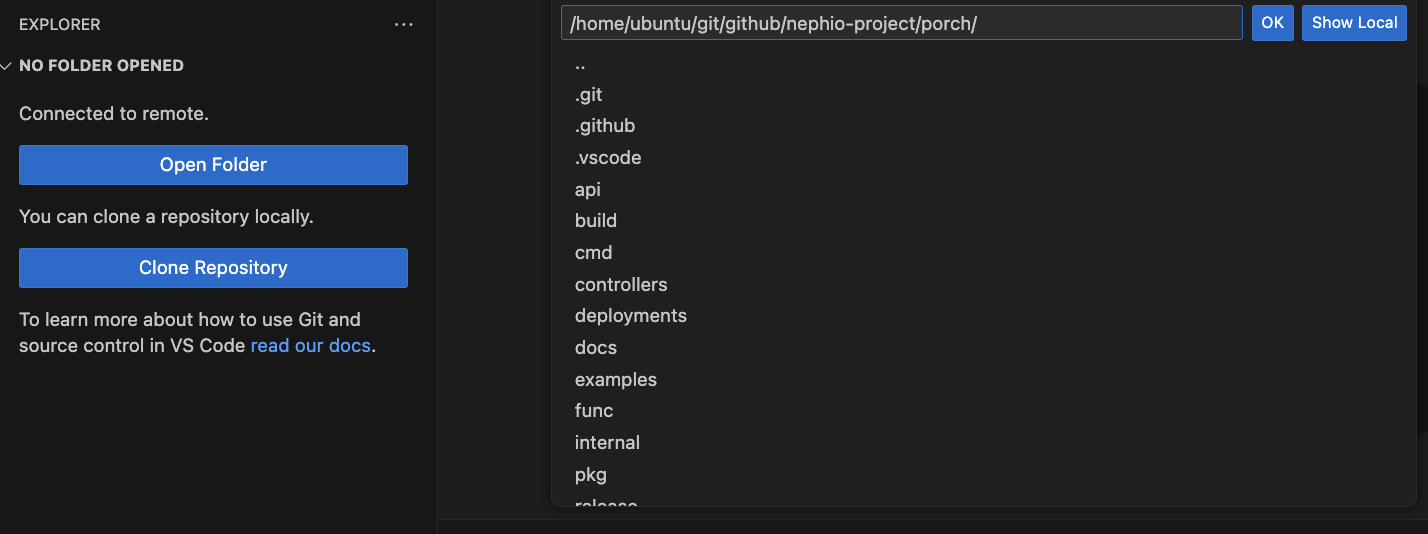Select the cmd folder entry
Viewport: 1428px width, 534px height.
pyautogui.click(x=593, y=253)
